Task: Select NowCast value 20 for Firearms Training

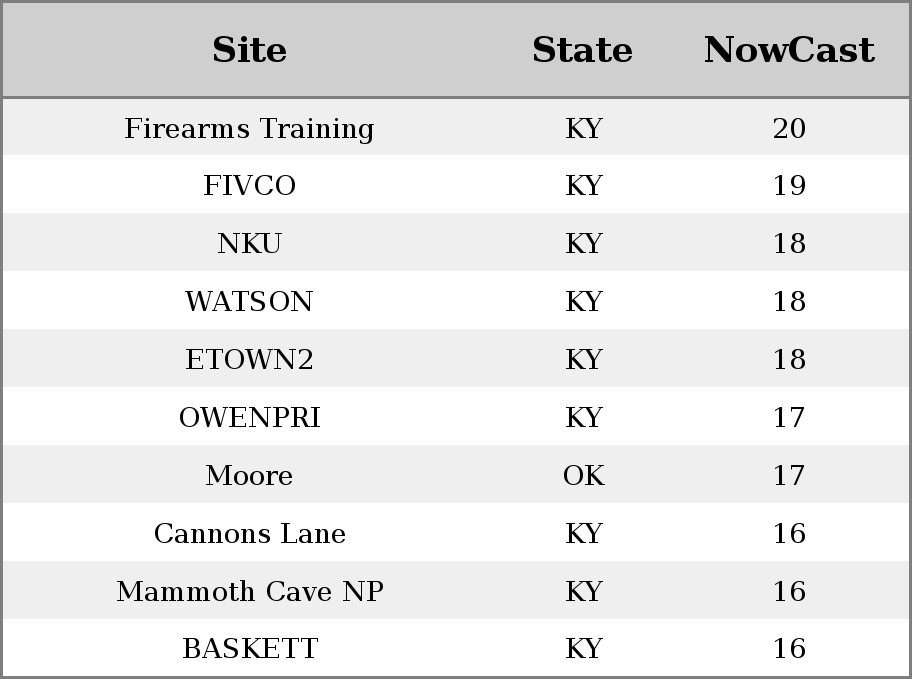Action: click(789, 129)
